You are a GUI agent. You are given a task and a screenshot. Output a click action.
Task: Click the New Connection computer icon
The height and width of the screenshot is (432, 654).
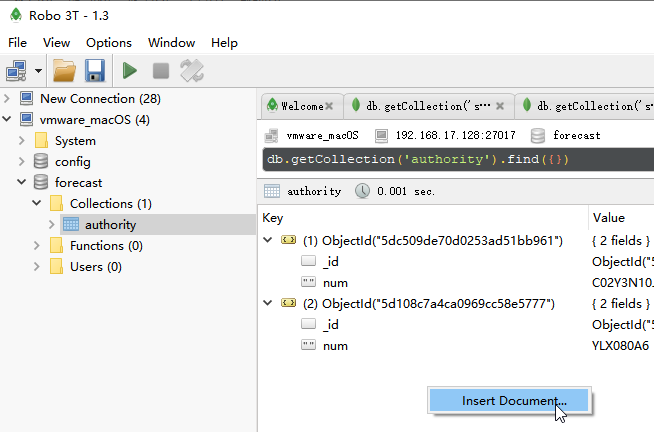click(x=27, y=98)
